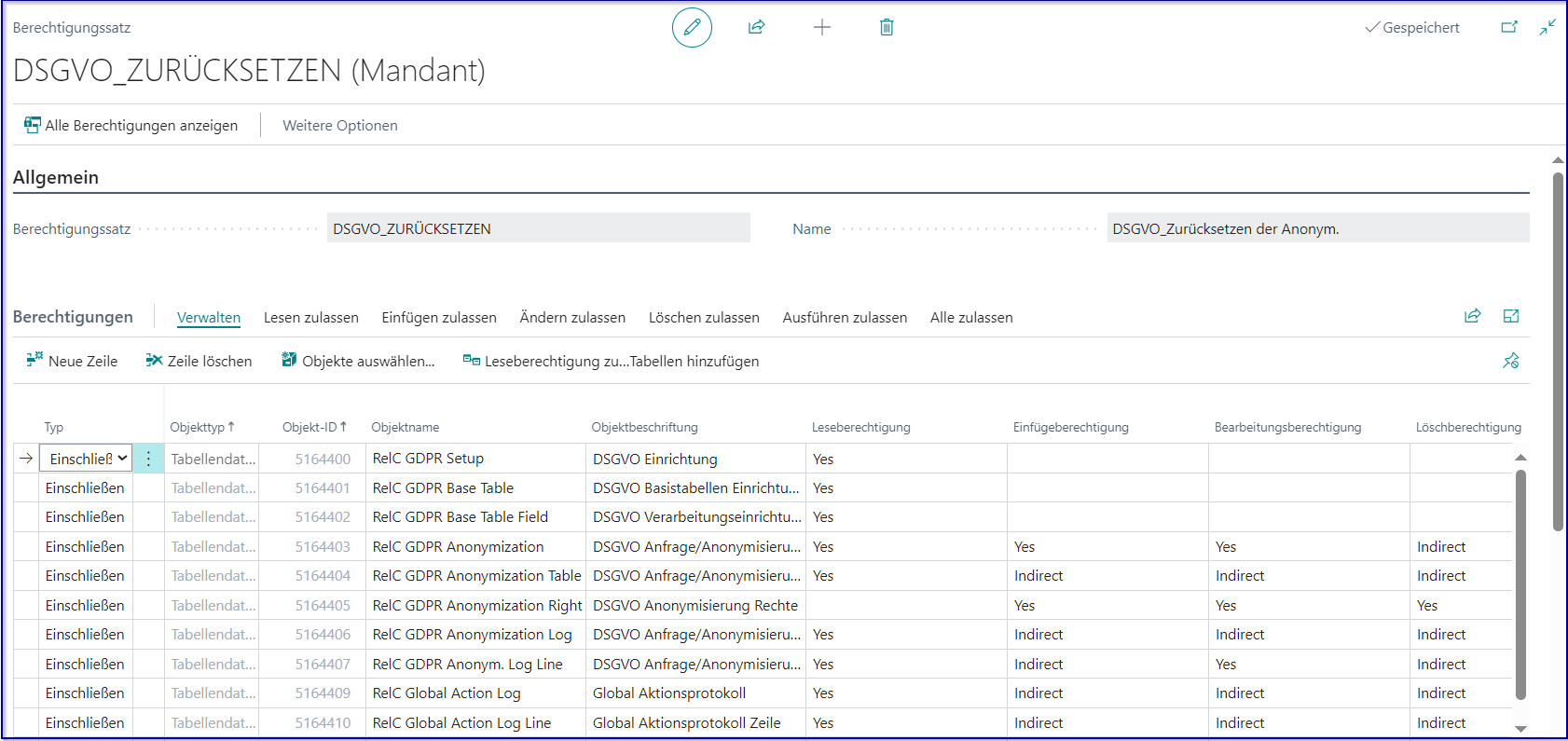The image size is (1568, 741).
Task: Switch to the Verwalten tab
Action: (209, 318)
